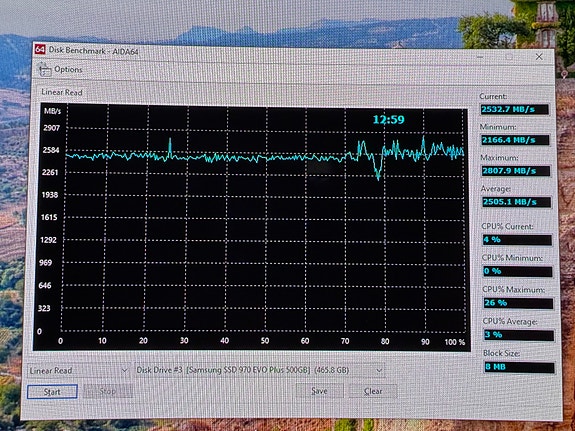Click the Current speed readout 2532.7 MB/s
The image size is (575, 431).
click(x=515, y=109)
